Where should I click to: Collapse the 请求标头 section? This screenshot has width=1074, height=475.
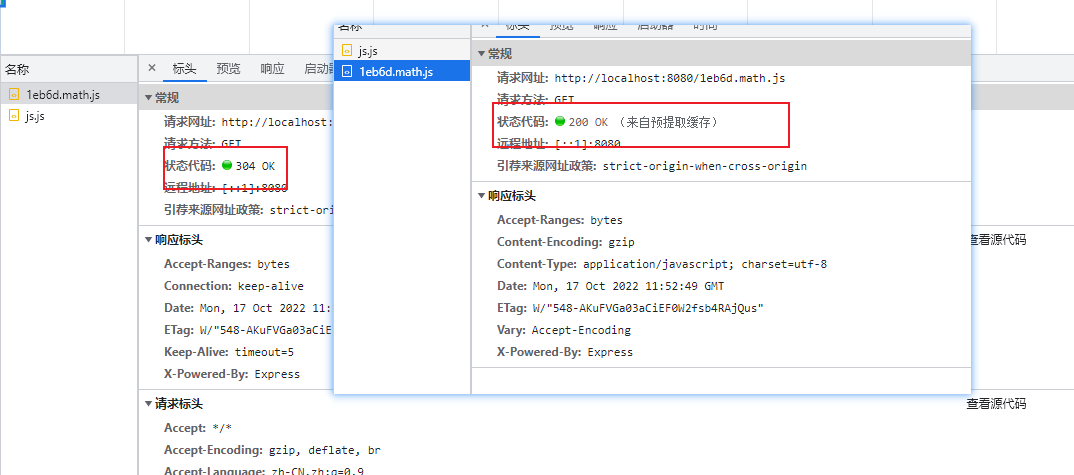[147, 404]
